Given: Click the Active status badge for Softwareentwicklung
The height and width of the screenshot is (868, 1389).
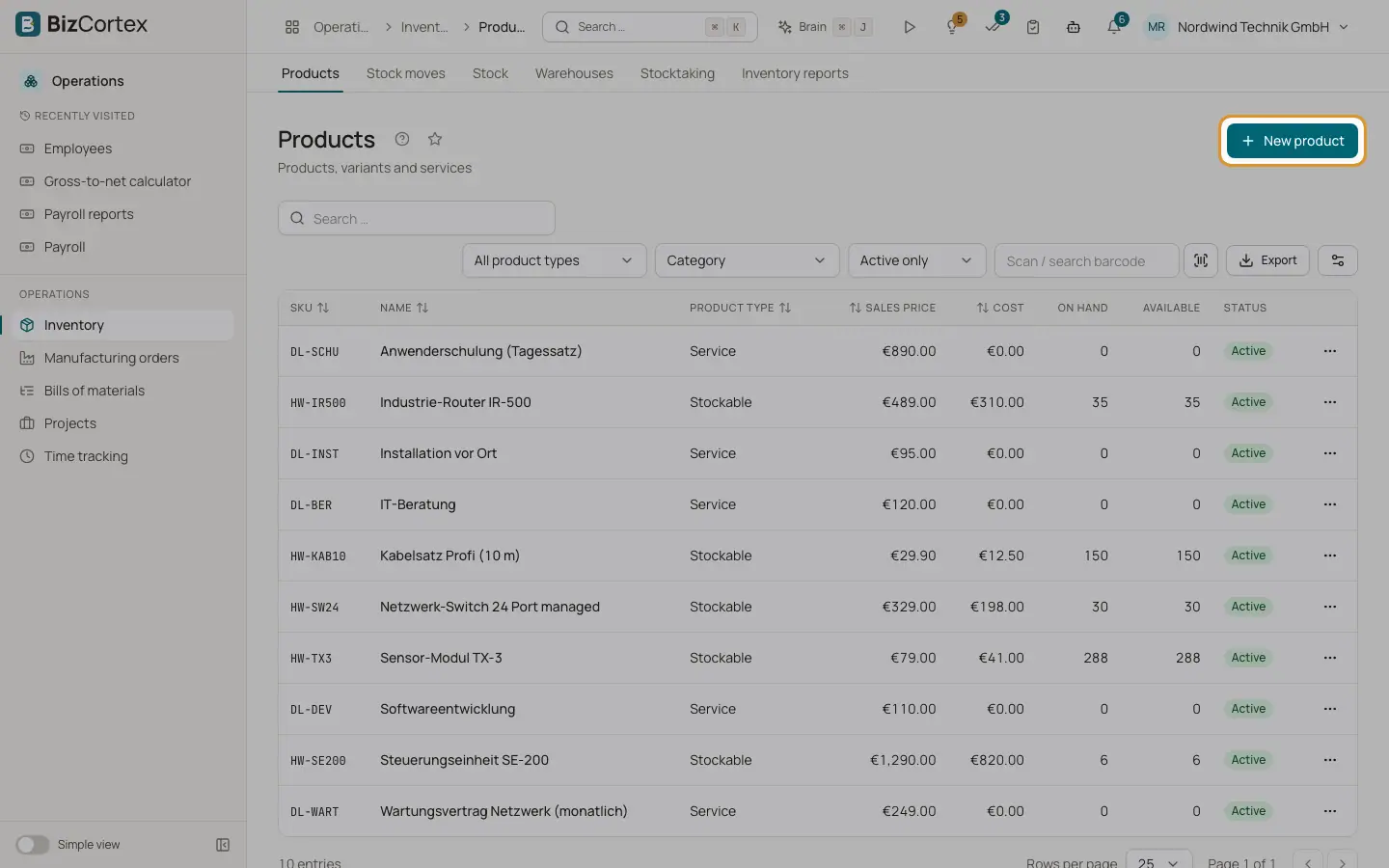Looking at the screenshot, I should click(x=1248, y=709).
